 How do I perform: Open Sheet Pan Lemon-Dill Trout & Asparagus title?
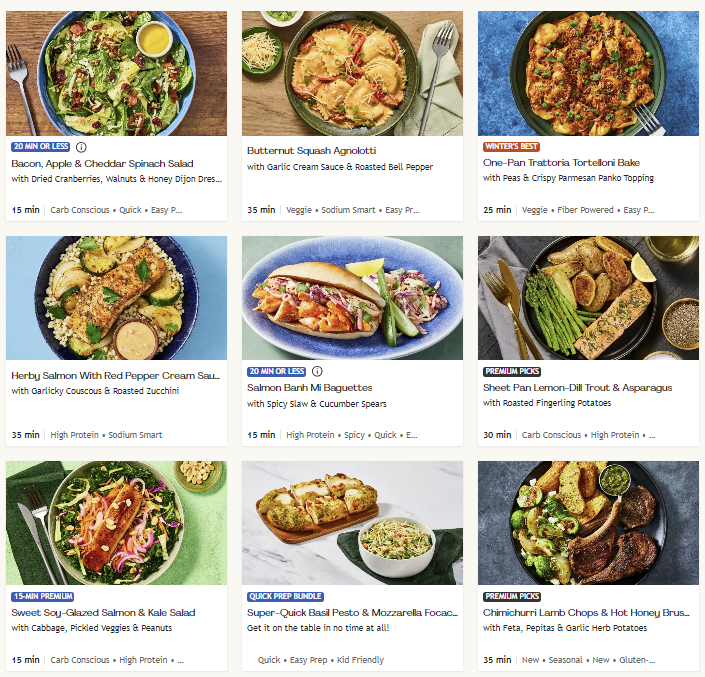click(577, 388)
